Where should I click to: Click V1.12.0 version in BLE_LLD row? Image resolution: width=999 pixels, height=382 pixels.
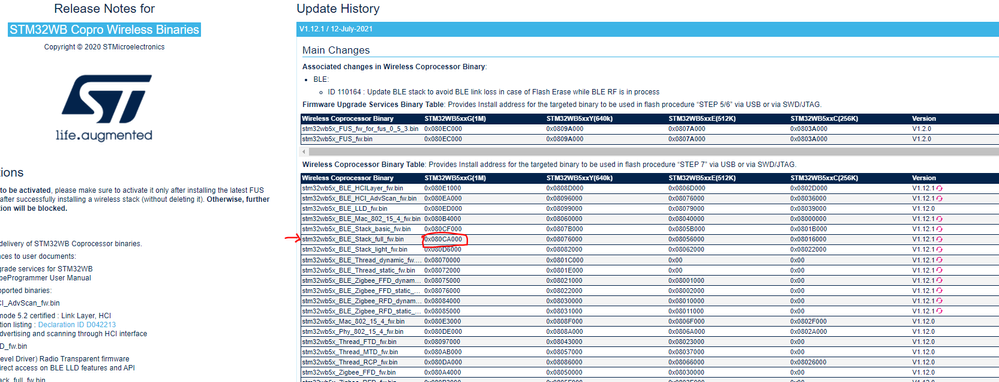[923, 209]
